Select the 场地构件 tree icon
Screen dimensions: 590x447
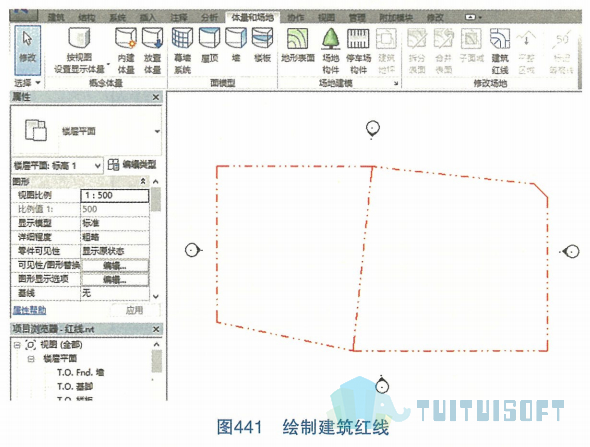(x=331, y=39)
